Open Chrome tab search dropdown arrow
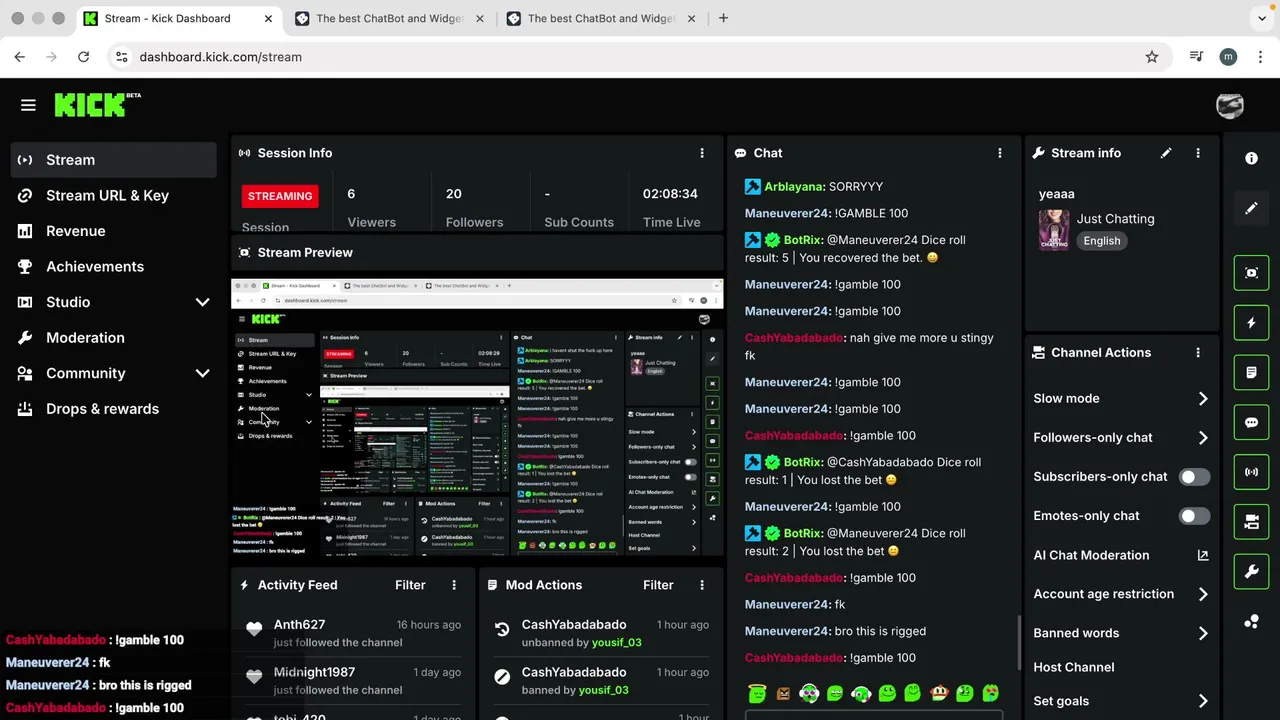The width and height of the screenshot is (1280, 720). coord(1262,18)
